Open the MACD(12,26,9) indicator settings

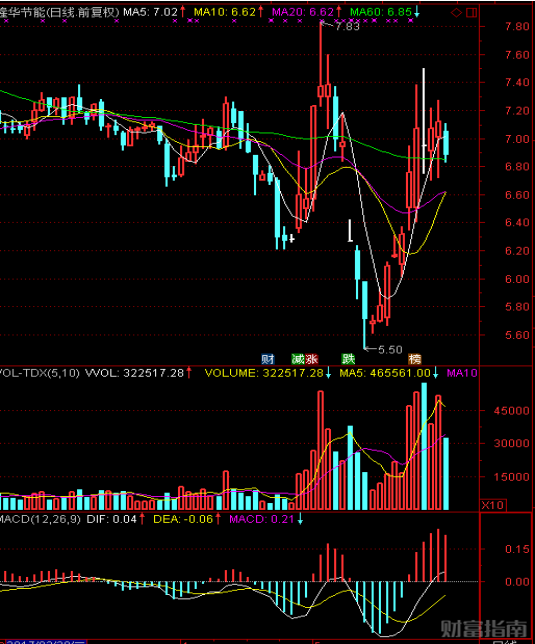[x=40, y=519]
